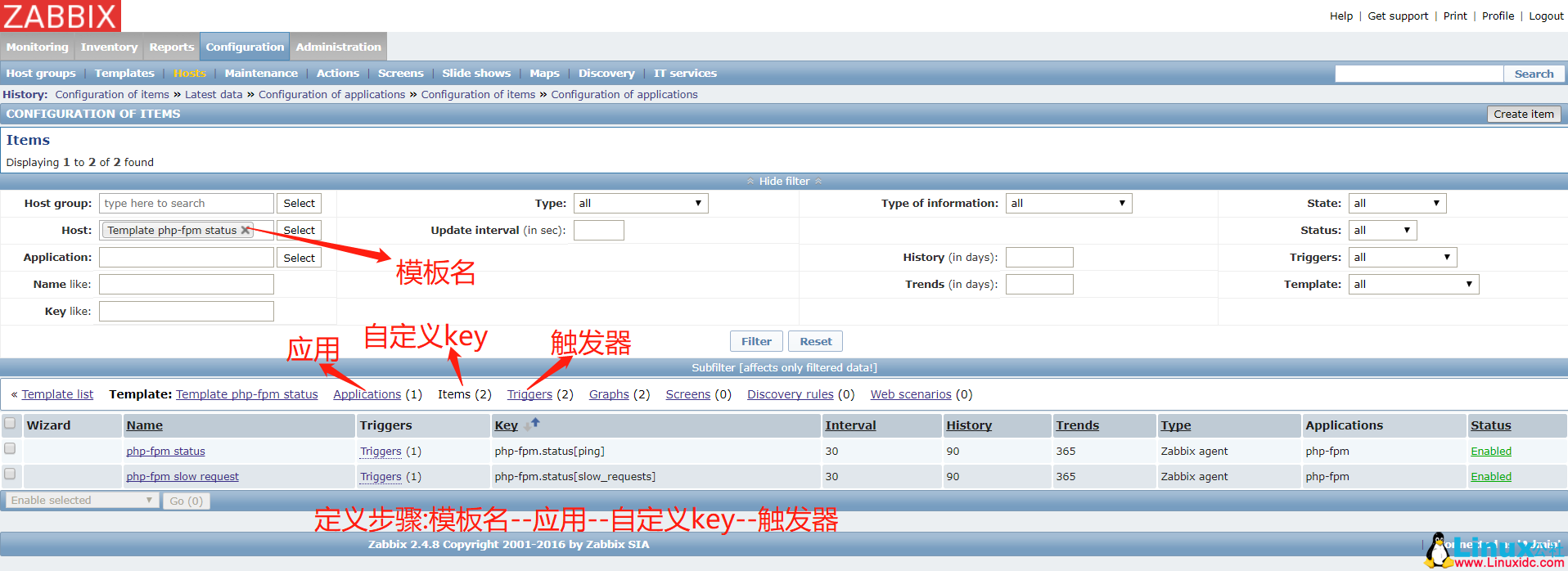The height and width of the screenshot is (571, 1568).
Task: Open the php-fpm status item
Action: pos(165,451)
